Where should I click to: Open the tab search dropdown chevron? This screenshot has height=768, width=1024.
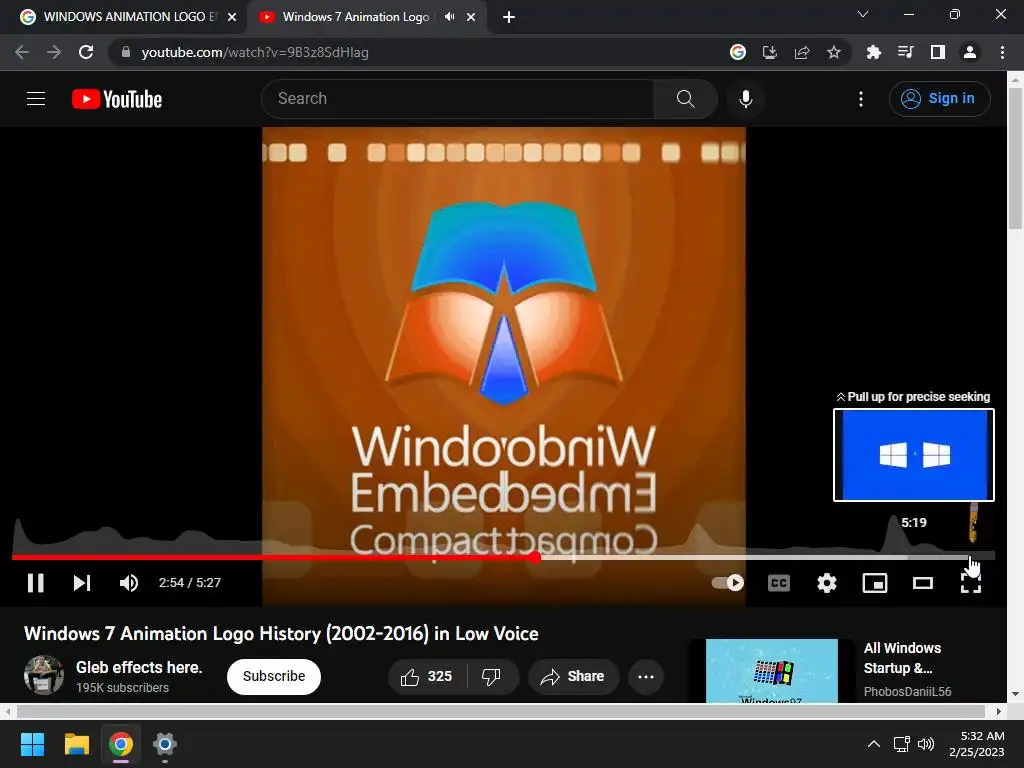(x=863, y=14)
